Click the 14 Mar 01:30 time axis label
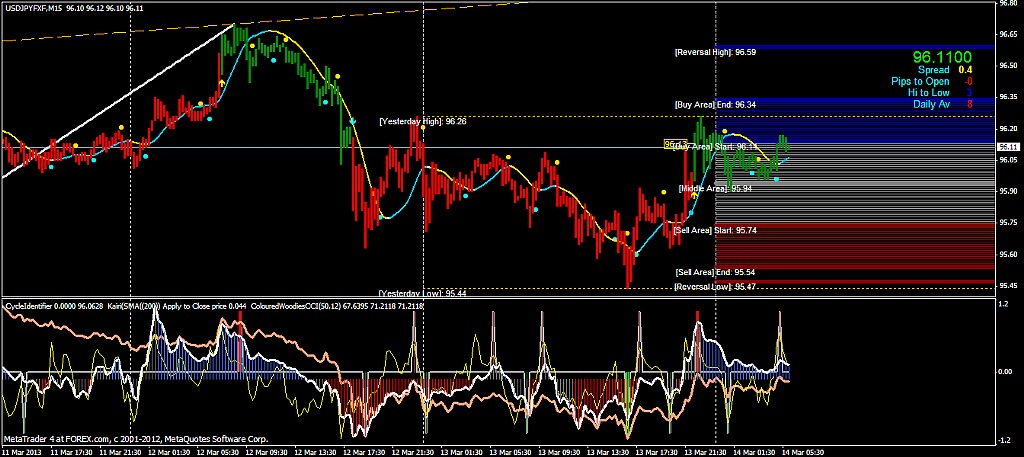1024x457 pixels. pyautogui.click(x=752, y=452)
